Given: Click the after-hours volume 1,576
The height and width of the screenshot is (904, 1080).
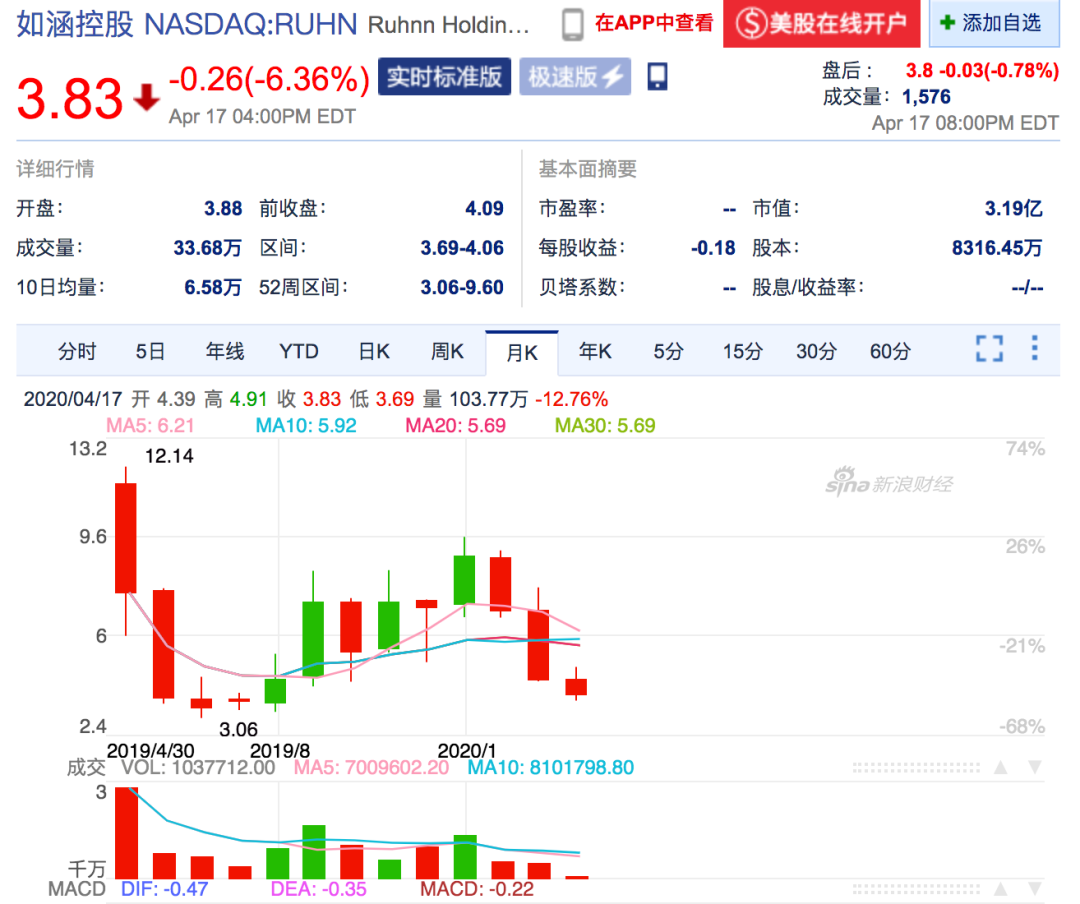Looking at the screenshot, I should click(x=926, y=96).
